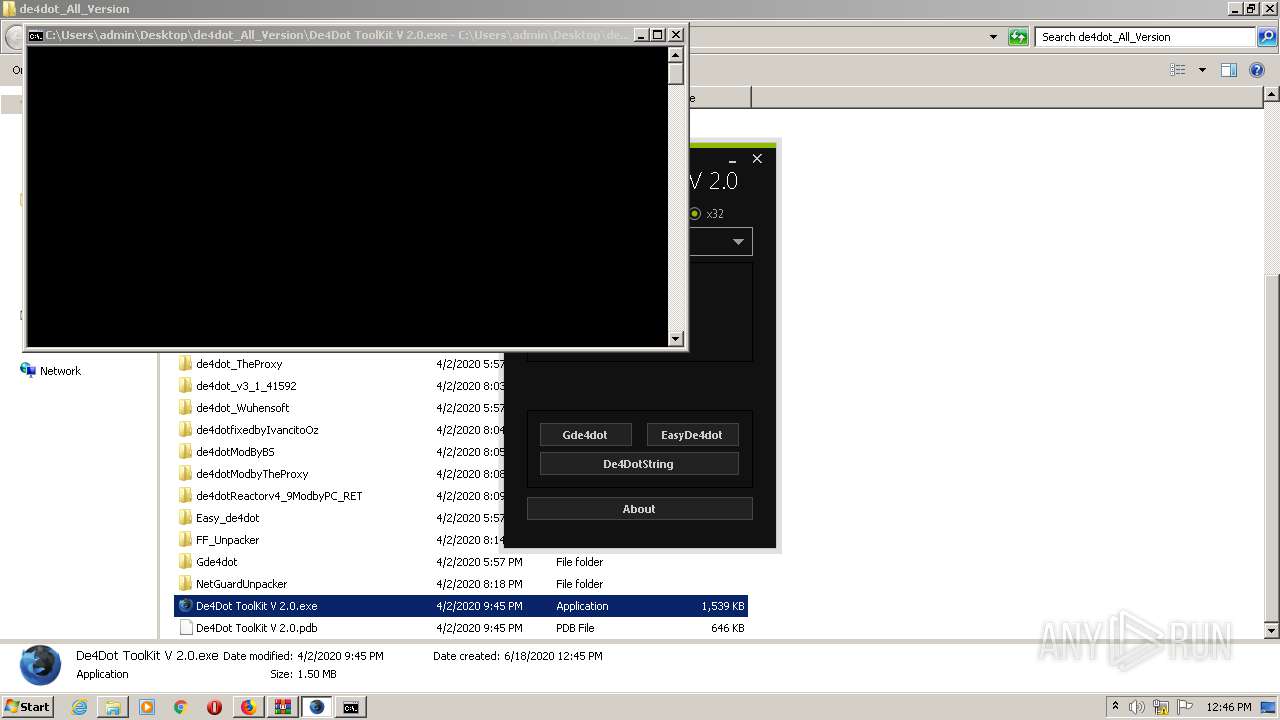Click the exe Application type cell
This screenshot has height=720, width=1280.
[582, 606]
